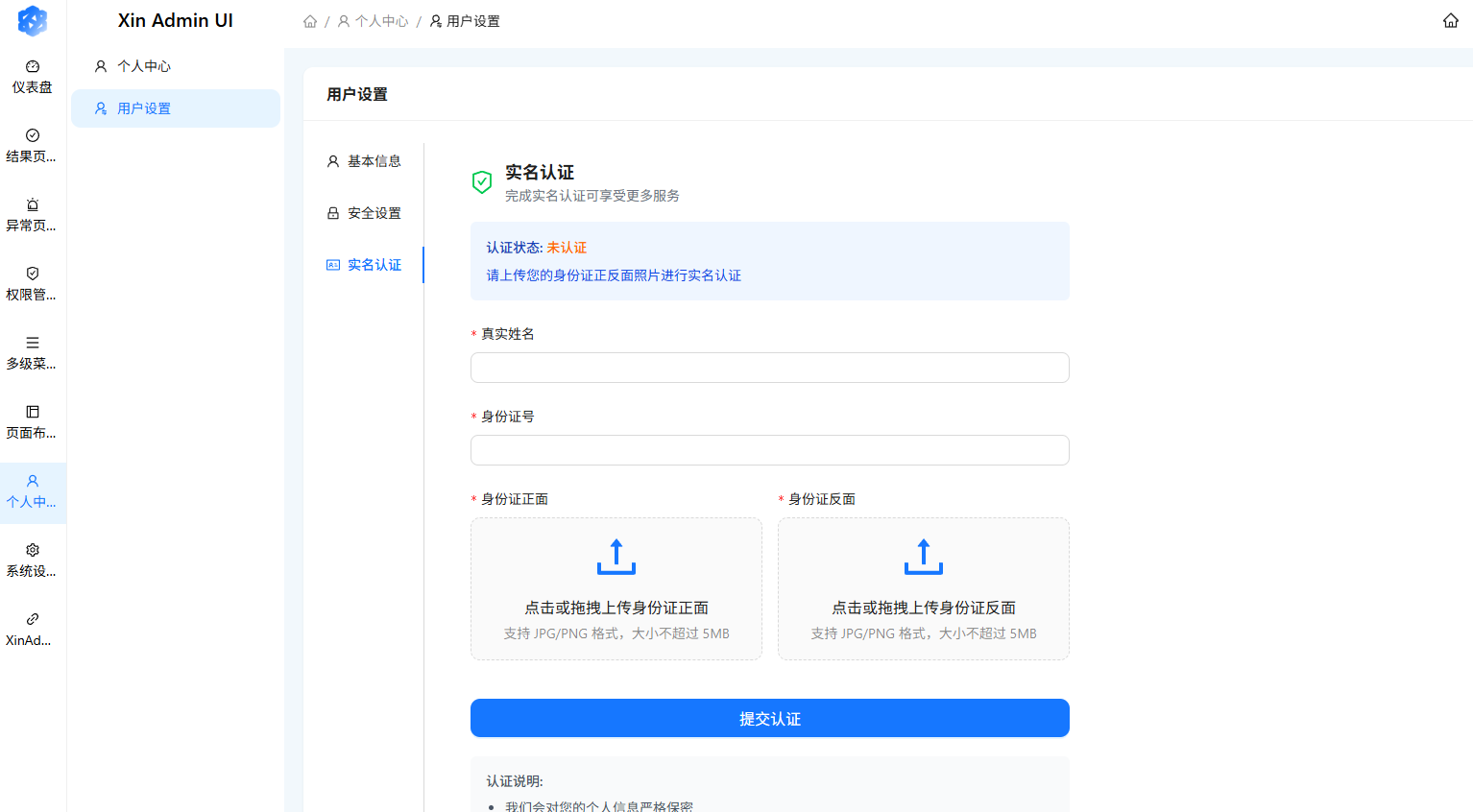This screenshot has width=1473, height=812.
Task: Focus the 真实姓名 input field
Action: pos(769,368)
